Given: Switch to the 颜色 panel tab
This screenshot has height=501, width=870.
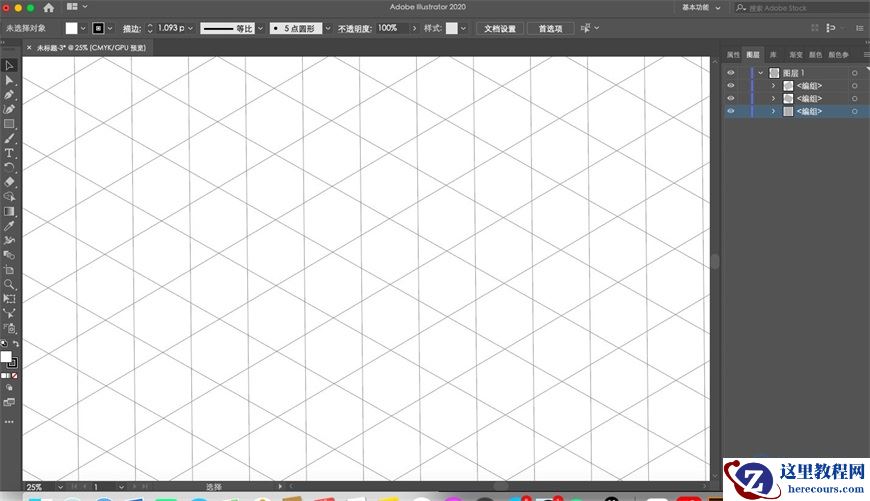Looking at the screenshot, I should click(815, 54).
